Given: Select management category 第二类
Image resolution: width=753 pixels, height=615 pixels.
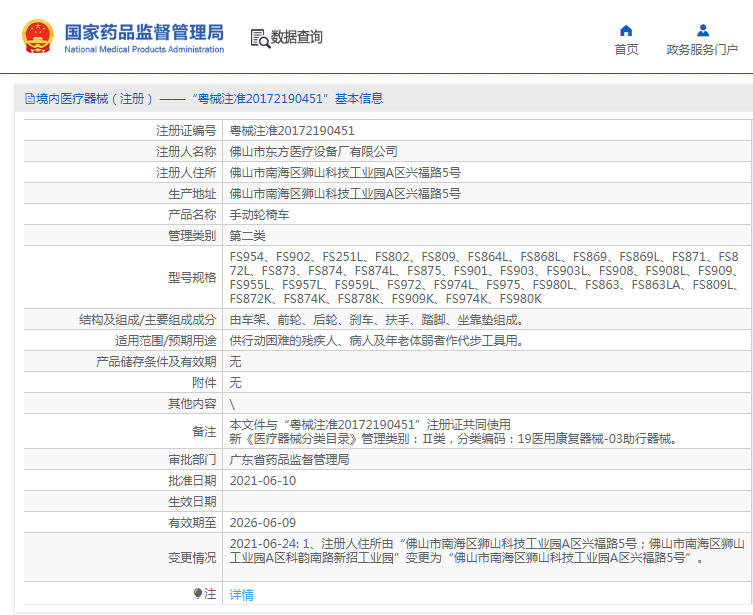Looking at the screenshot, I should 247,236.
